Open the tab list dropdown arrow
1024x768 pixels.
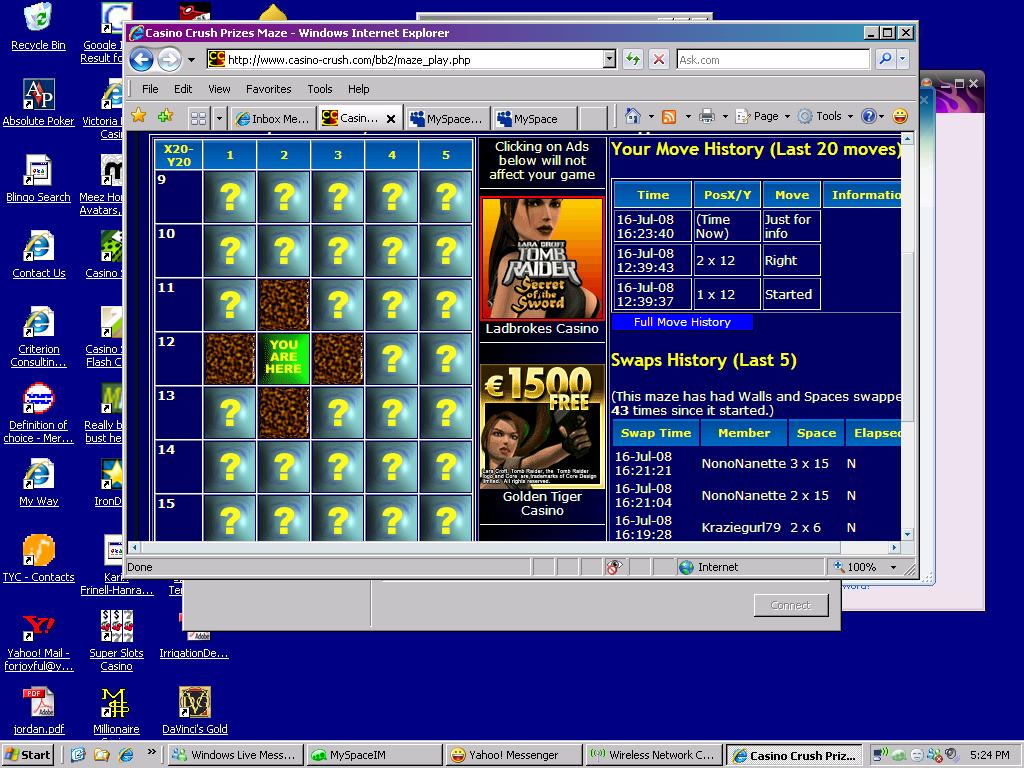pos(219,118)
